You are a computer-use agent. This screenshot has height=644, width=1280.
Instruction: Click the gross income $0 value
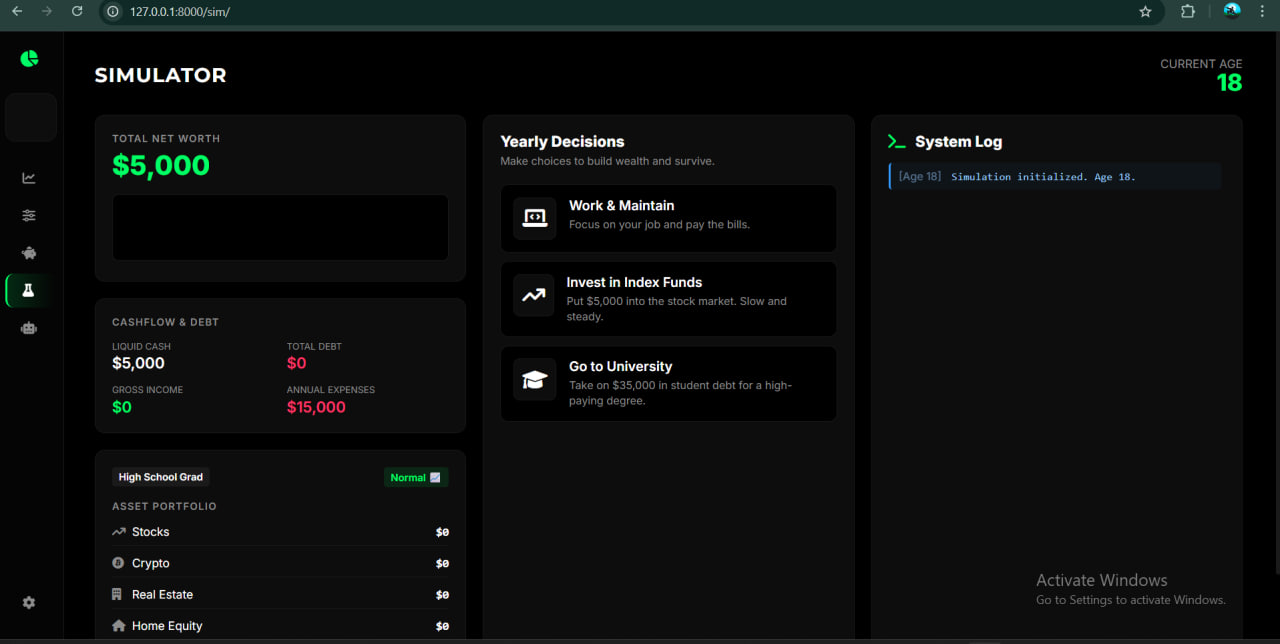122,407
